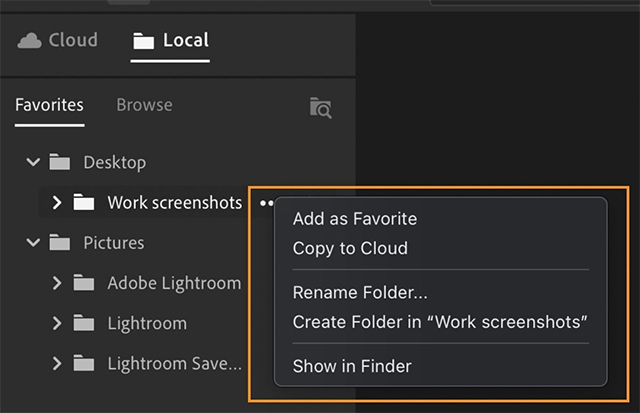The height and width of the screenshot is (413, 640).
Task: Expand the Lightroom folder
Action: (57, 323)
